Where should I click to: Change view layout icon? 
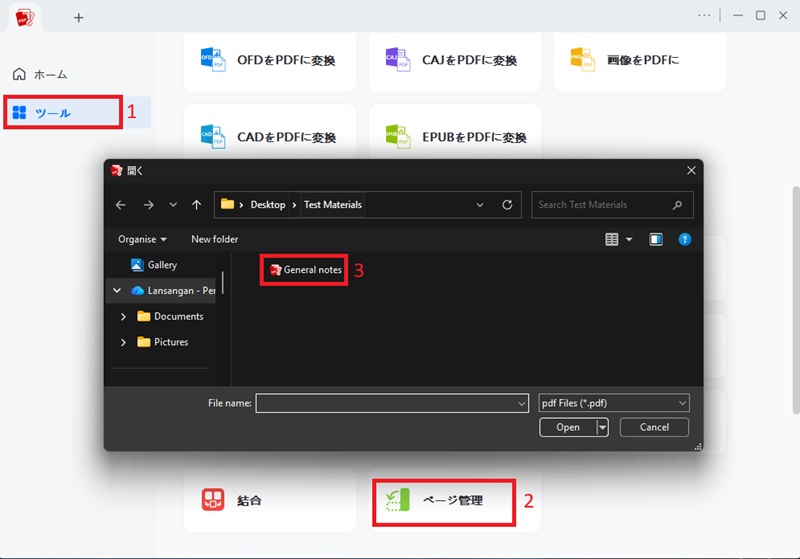tap(612, 239)
